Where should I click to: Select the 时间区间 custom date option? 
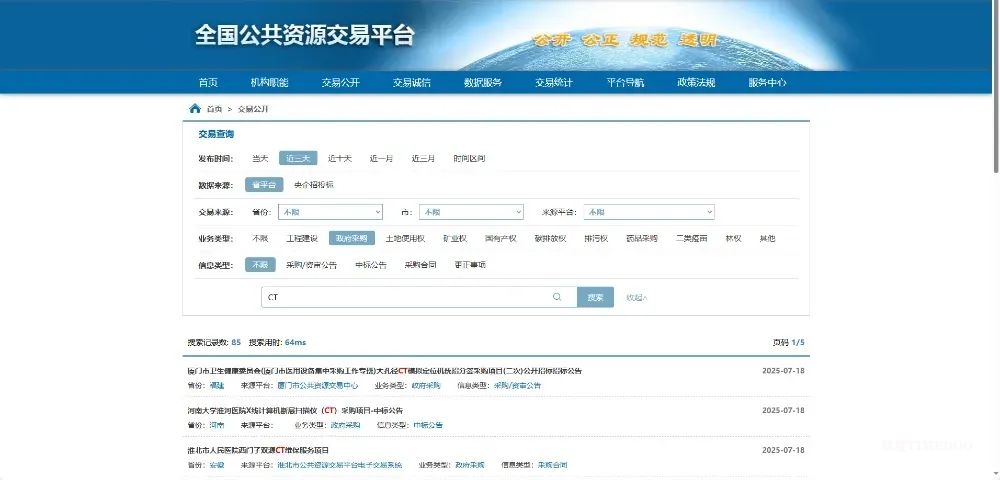pyautogui.click(x=469, y=159)
